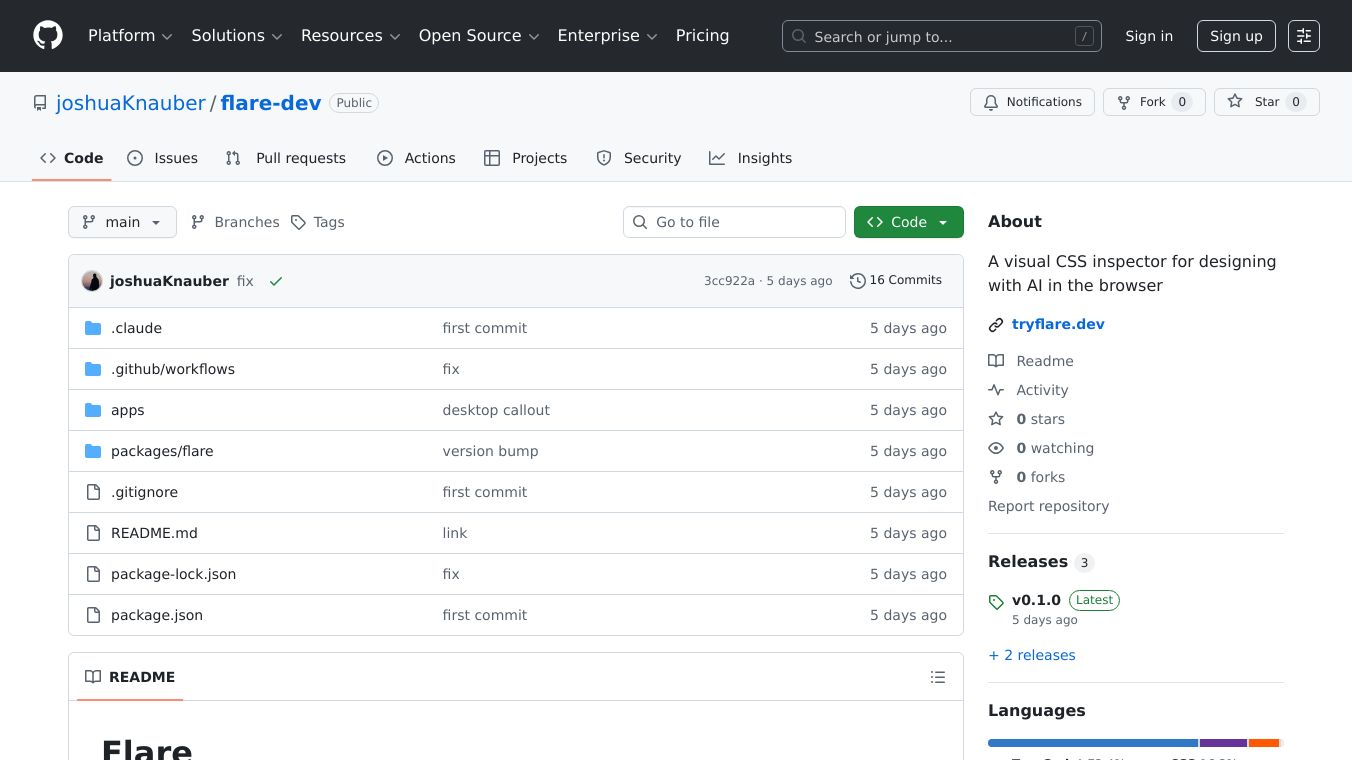Open the tryflare.dev website link
1352x760 pixels.
pos(1057,324)
